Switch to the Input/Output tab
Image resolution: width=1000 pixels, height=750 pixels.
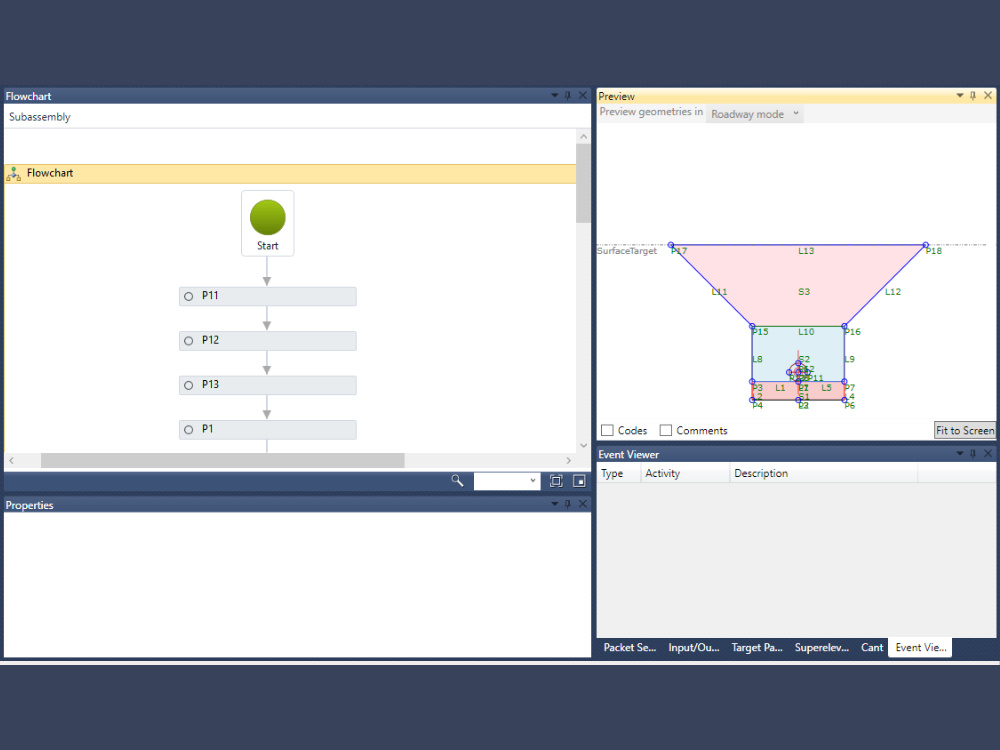[x=694, y=647]
